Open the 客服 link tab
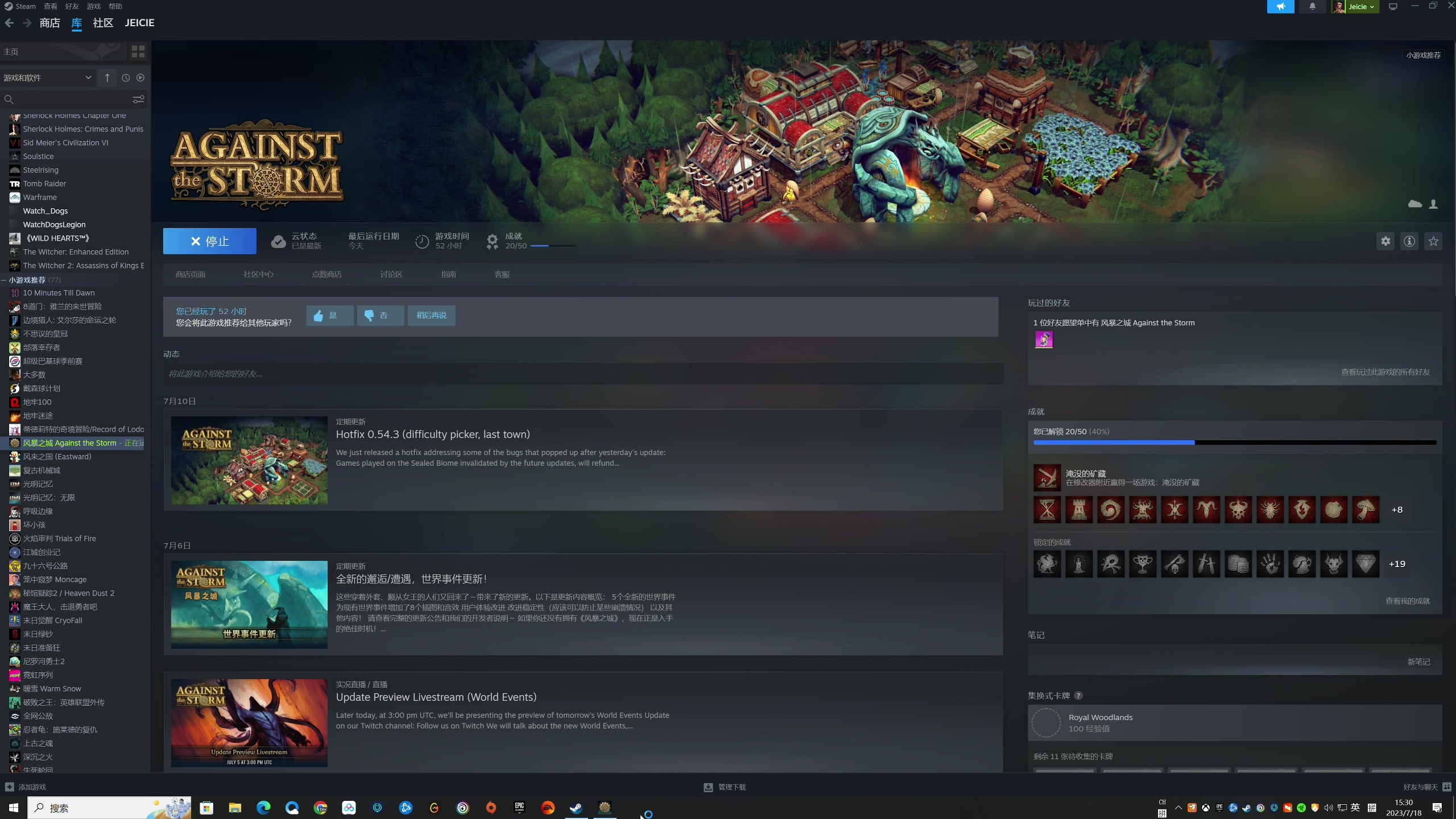The image size is (1456, 819). 502,275
